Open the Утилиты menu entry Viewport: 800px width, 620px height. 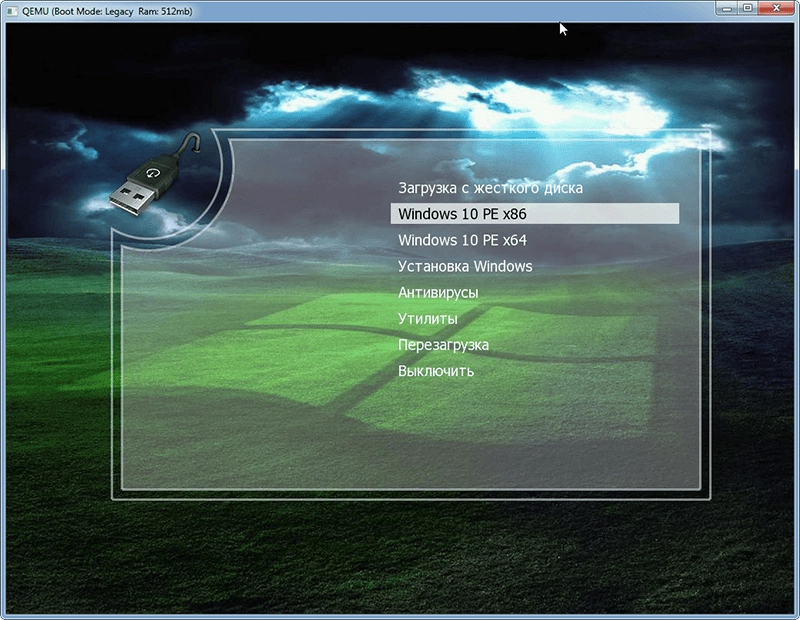(x=428, y=319)
